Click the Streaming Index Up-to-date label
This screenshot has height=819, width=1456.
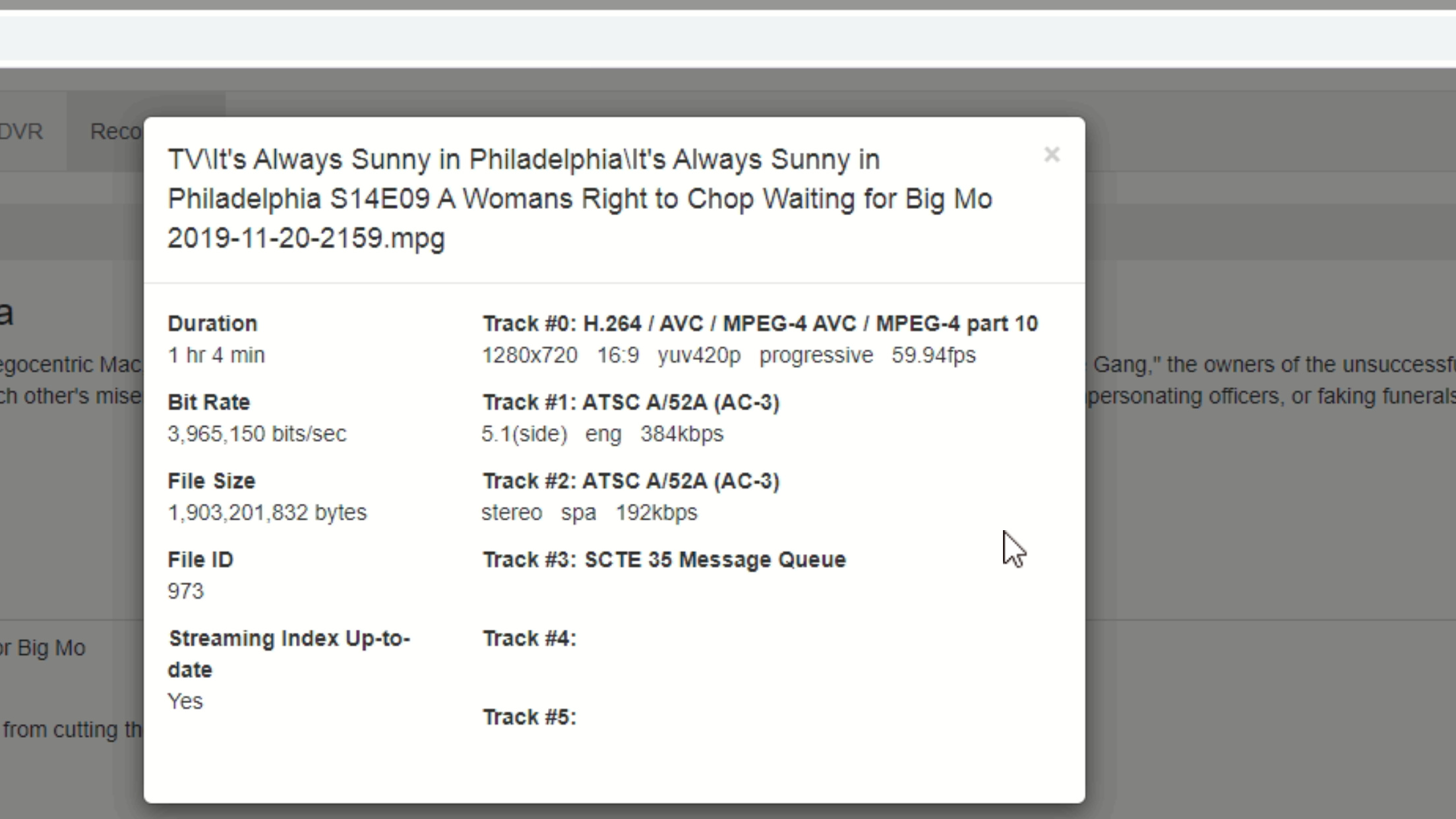pyautogui.click(x=289, y=653)
